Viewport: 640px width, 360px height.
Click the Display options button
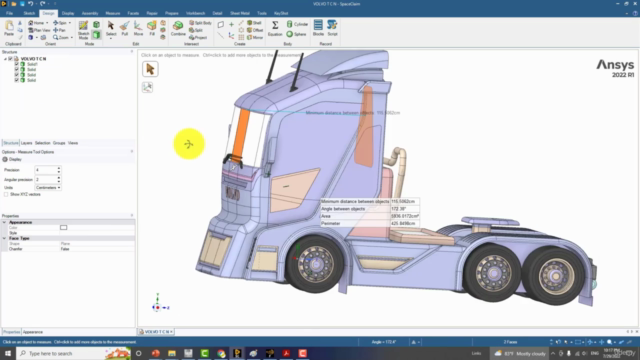point(12,159)
